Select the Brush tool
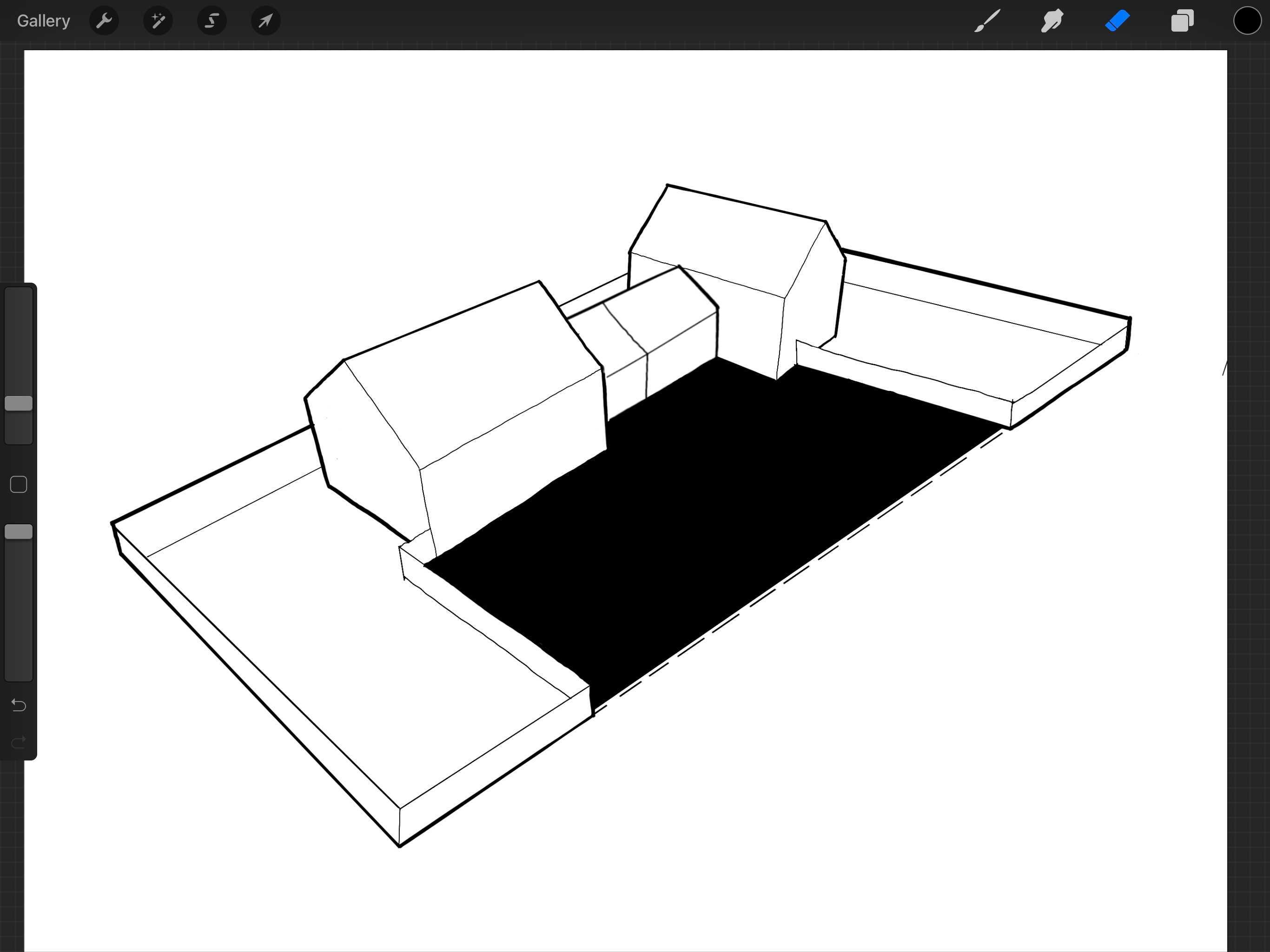Image resolution: width=1270 pixels, height=952 pixels. click(x=987, y=21)
